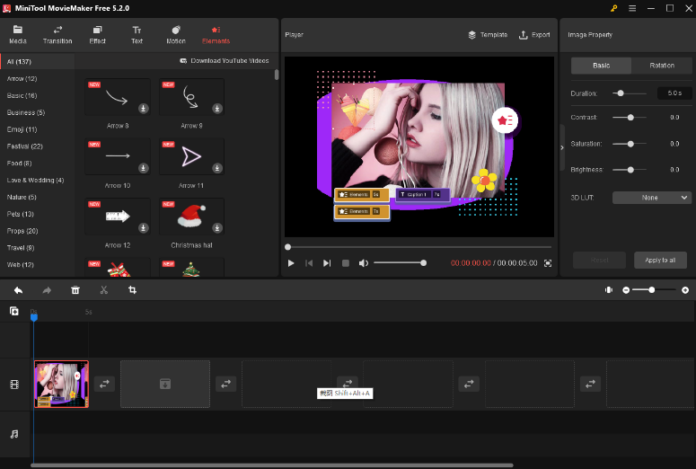Select the Festival (22) category
696x469 pixels.
click(x=24, y=146)
